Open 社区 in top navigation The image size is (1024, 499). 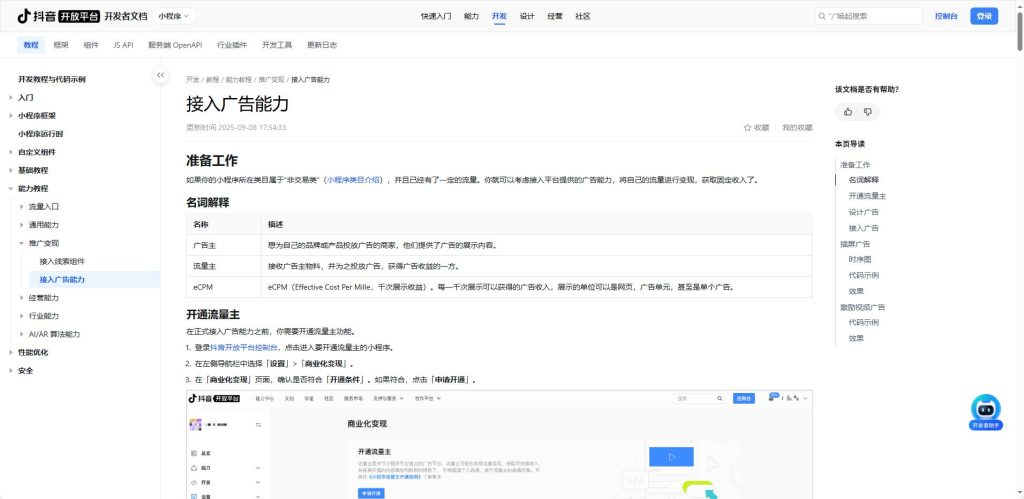583,16
